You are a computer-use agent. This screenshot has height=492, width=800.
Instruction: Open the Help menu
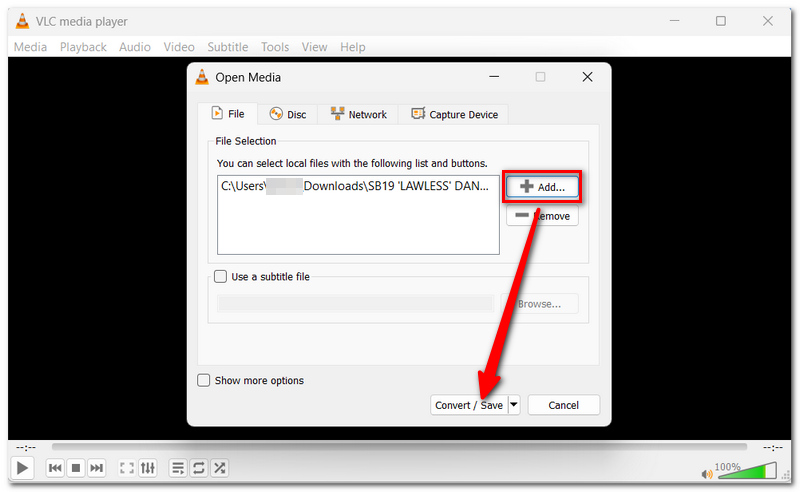(353, 47)
